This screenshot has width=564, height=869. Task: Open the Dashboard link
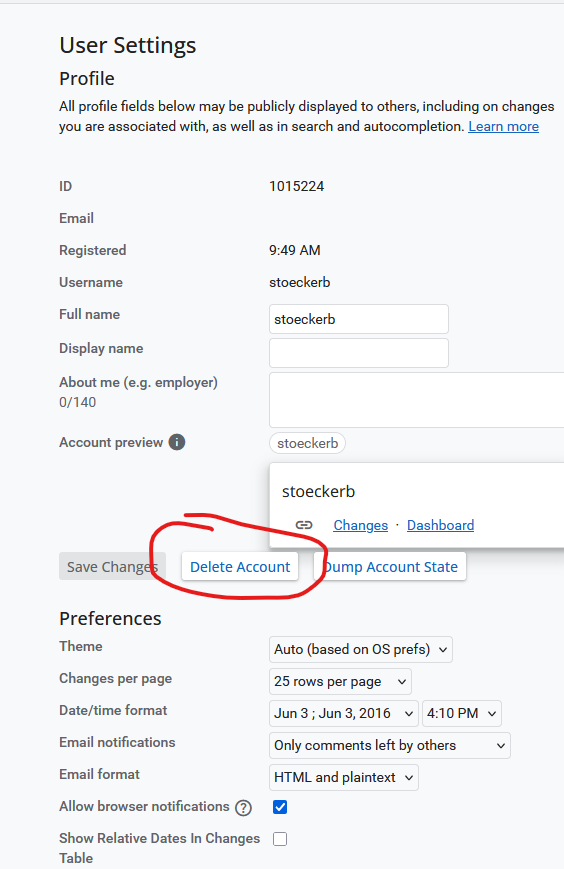tap(440, 525)
